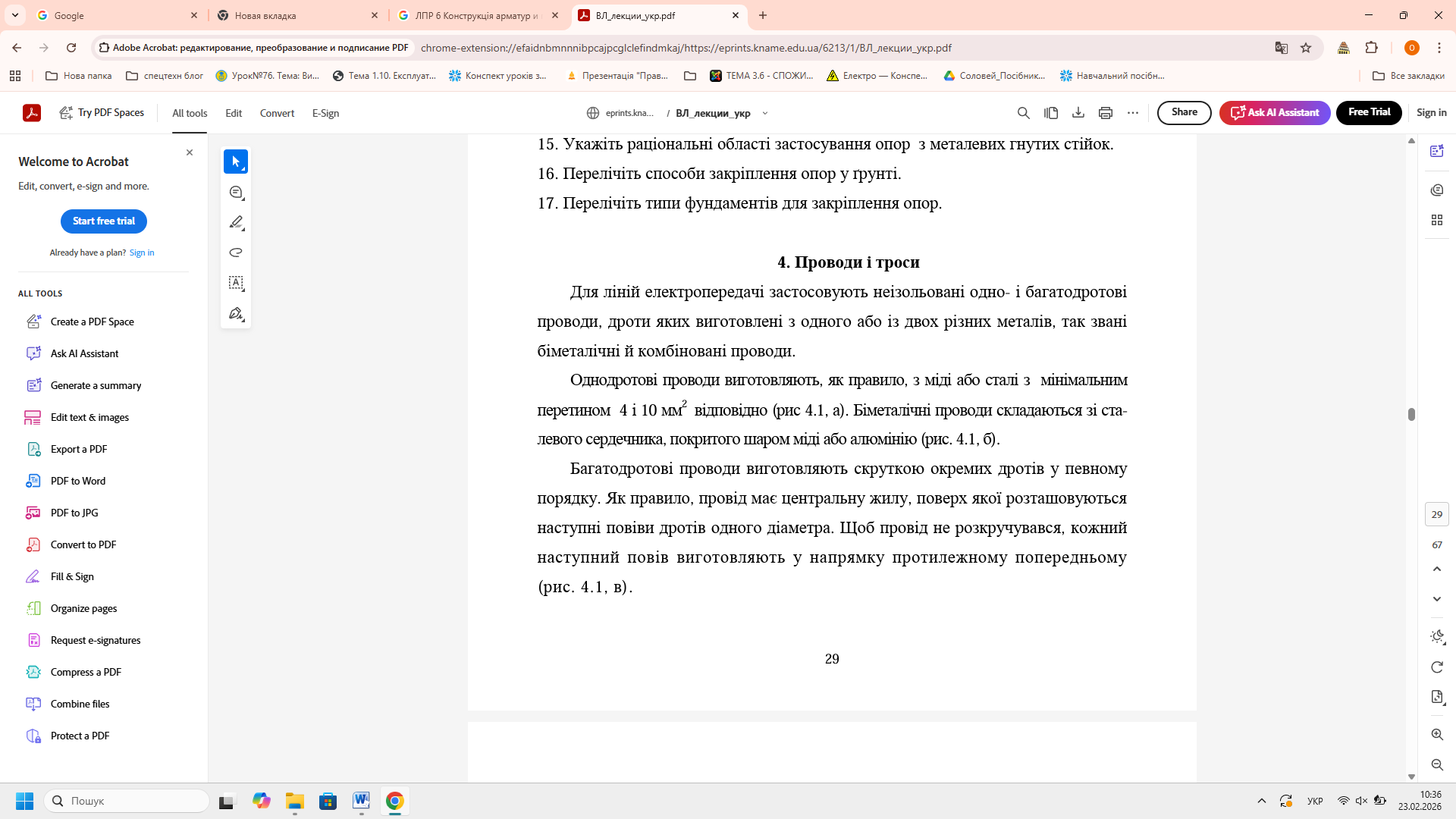Click the copy pages icon beside search
The image size is (1456, 819).
[1050, 113]
